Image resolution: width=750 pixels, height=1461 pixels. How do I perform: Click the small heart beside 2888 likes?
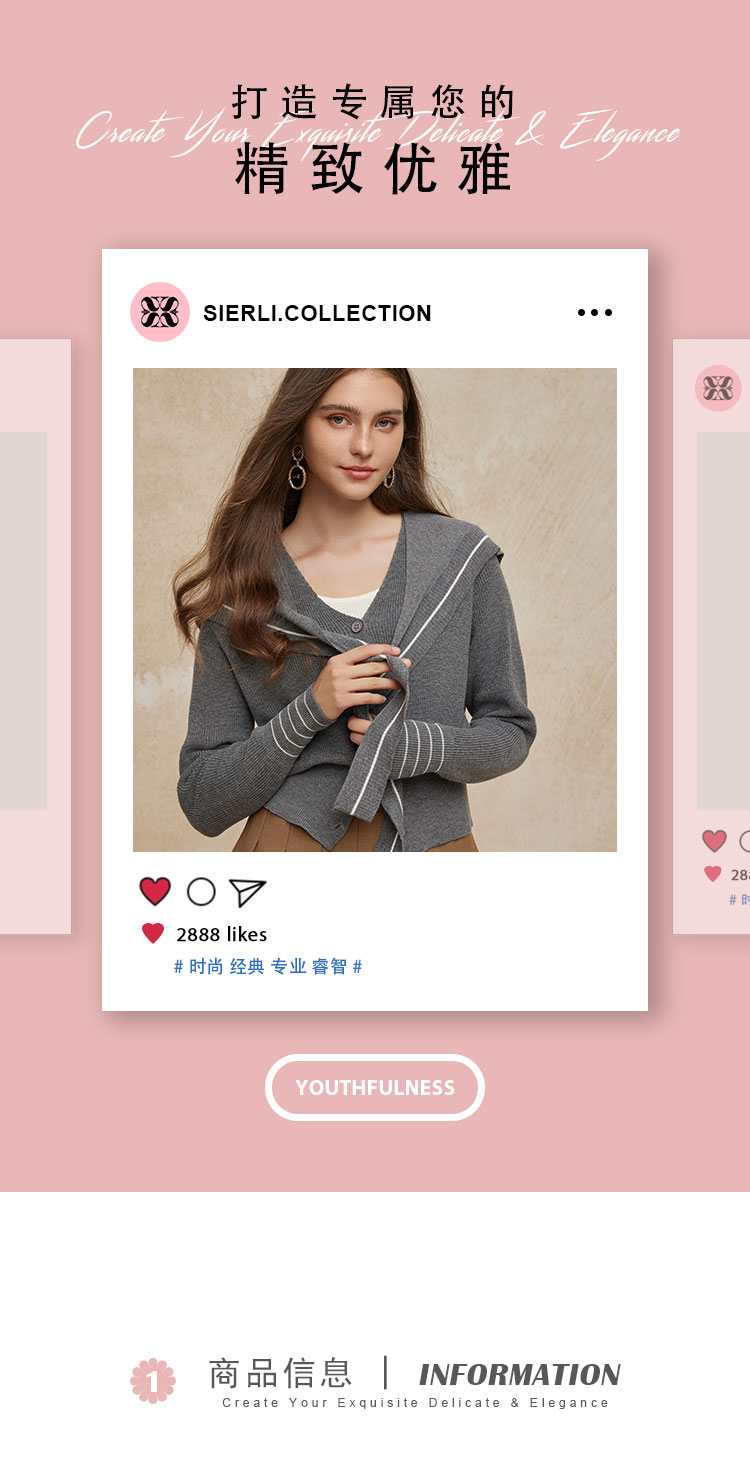pyautogui.click(x=153, y=933)
